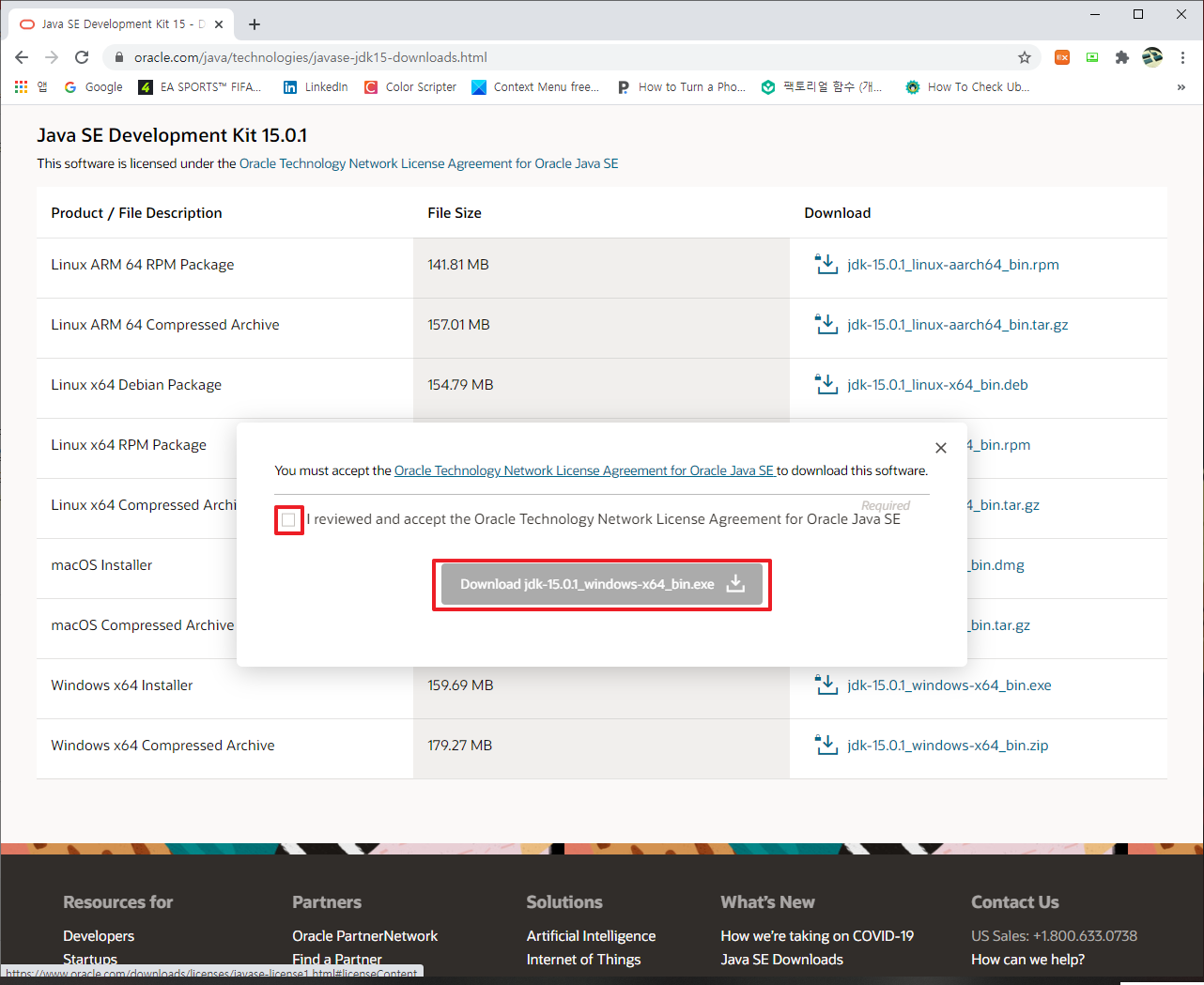Open the license agreement link in dialog

(584, 470)
